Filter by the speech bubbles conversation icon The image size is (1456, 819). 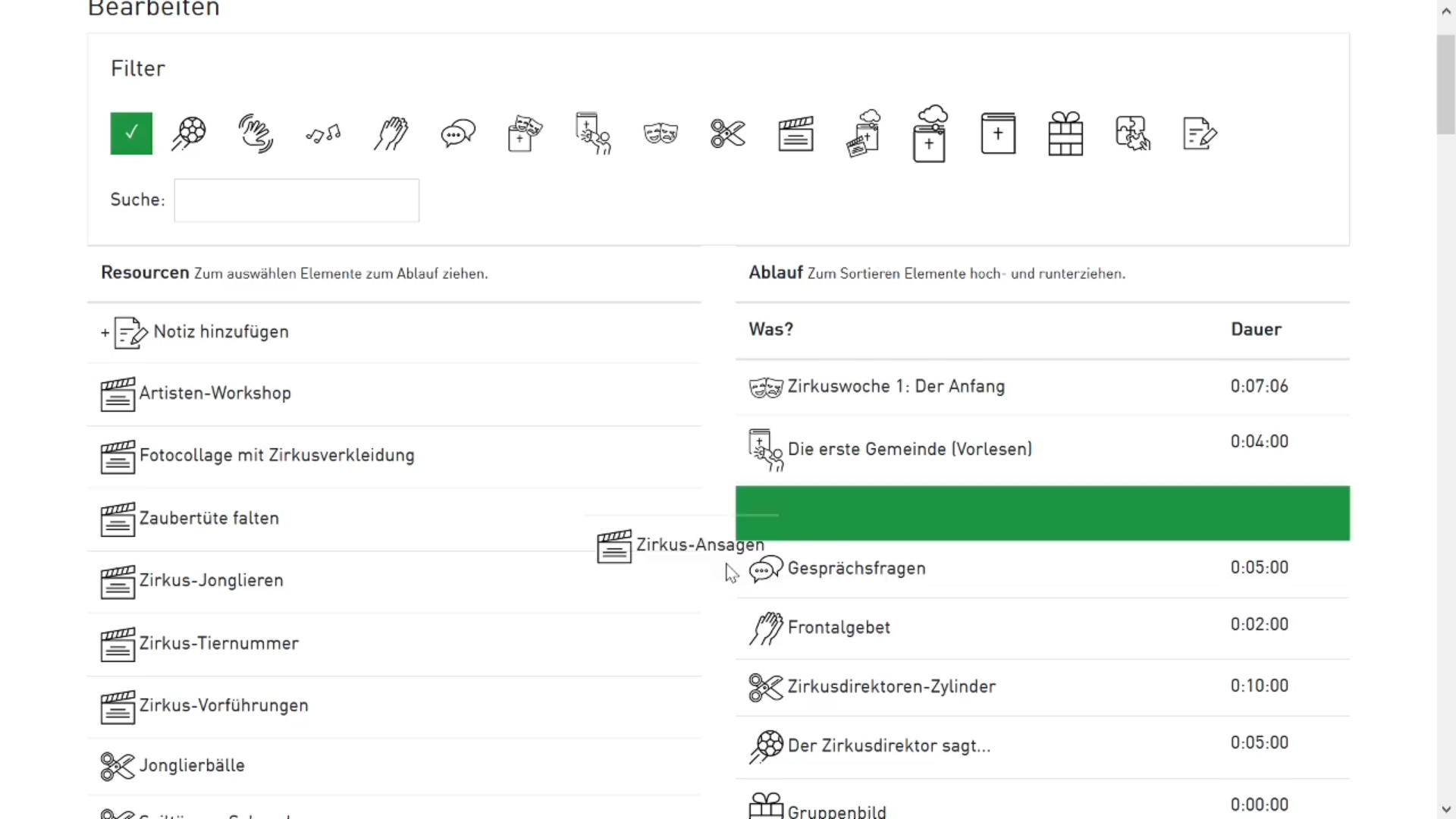click(458, 133)
